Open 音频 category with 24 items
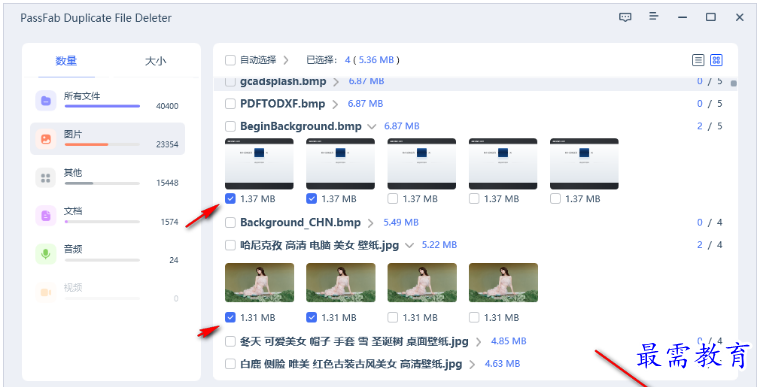Screen dimensions: 758x387 coord(107,254)
